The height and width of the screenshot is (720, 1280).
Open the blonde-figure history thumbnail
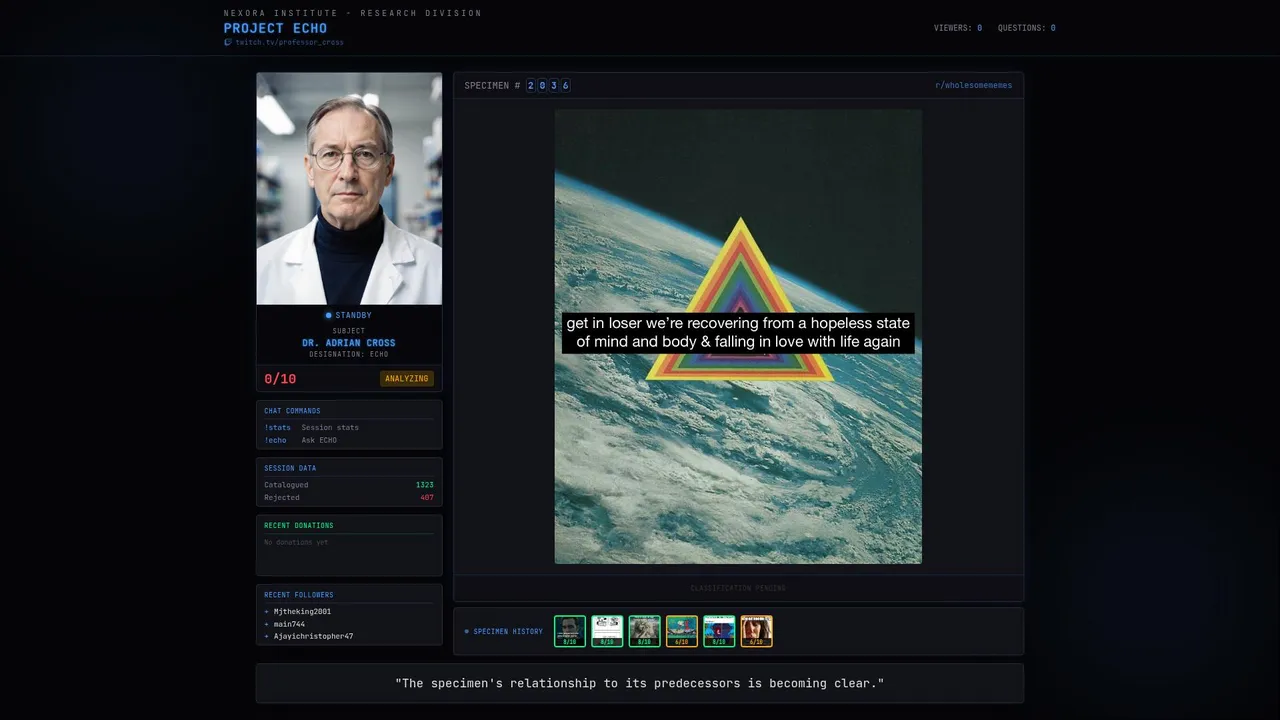(x=645, y=631)
